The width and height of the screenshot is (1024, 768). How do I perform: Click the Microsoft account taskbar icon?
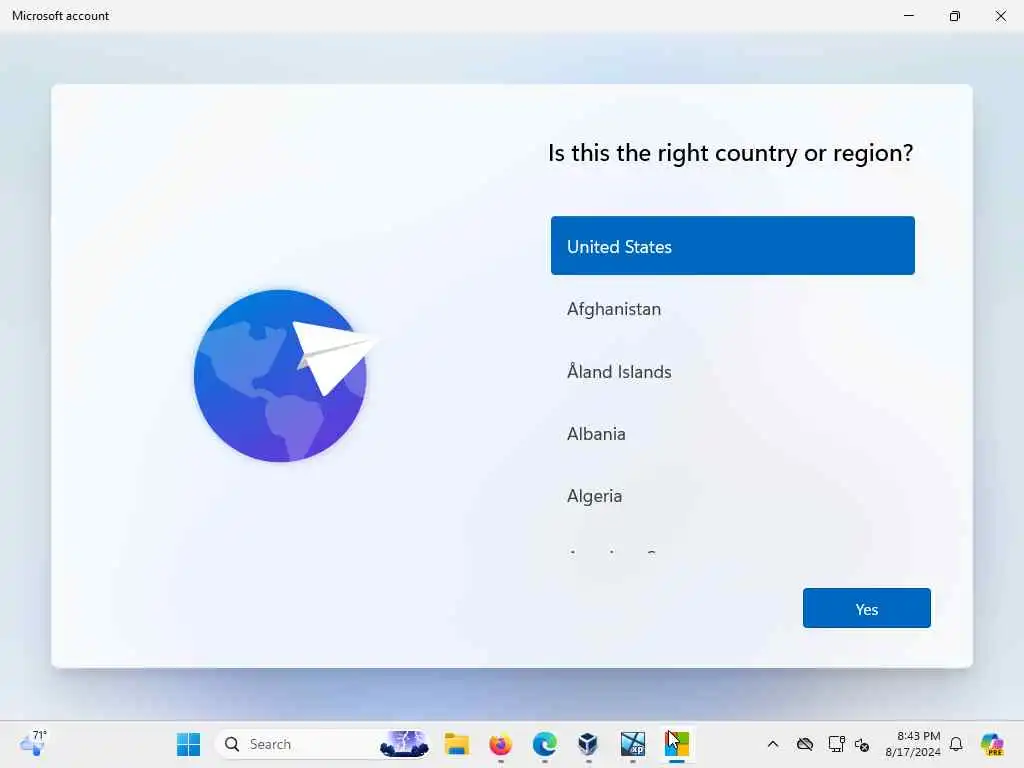click(x=677, y=744)
